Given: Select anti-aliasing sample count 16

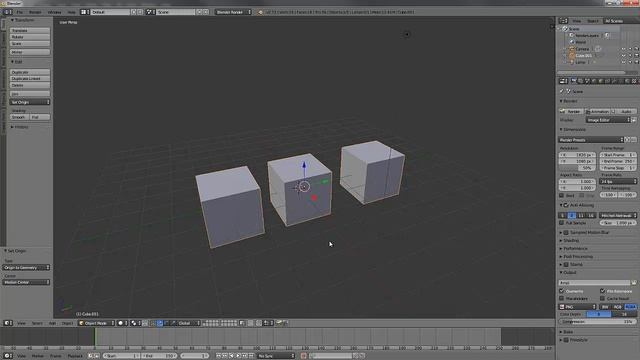Looking at the screenshot, I should point(591,215).
